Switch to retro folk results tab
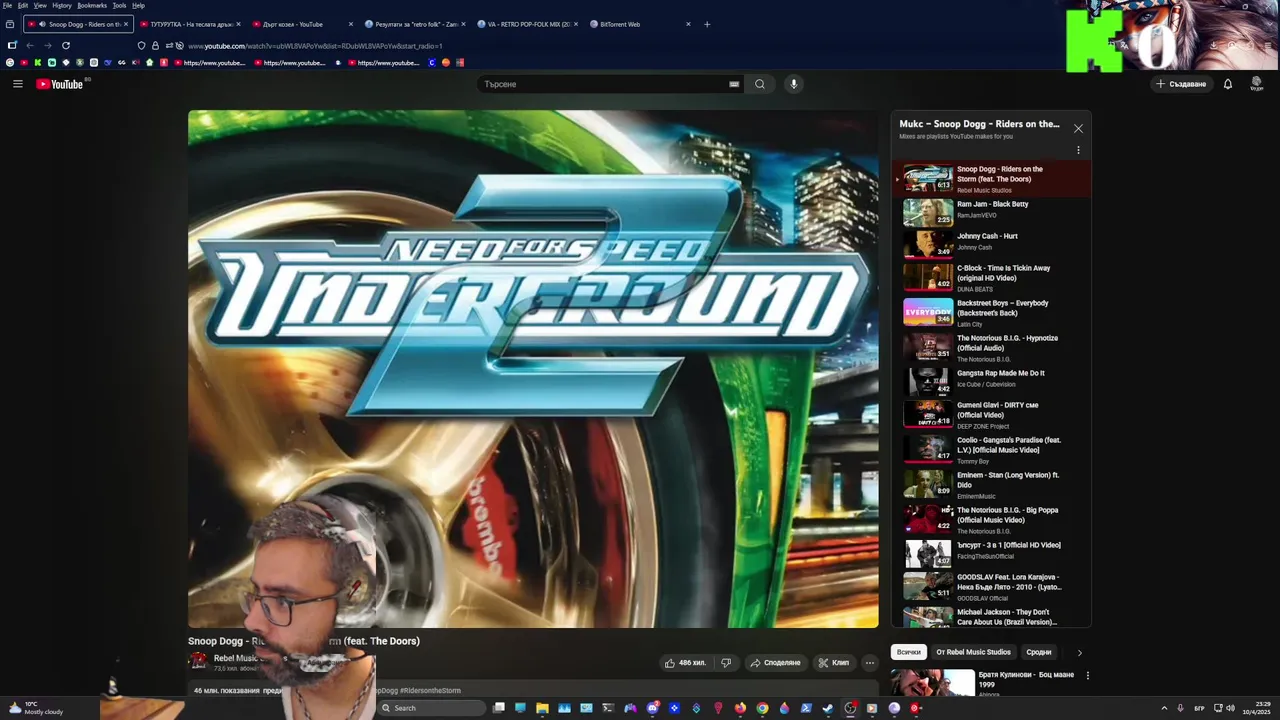Viewport: 1280px width, 720px height. click(414, 24)
